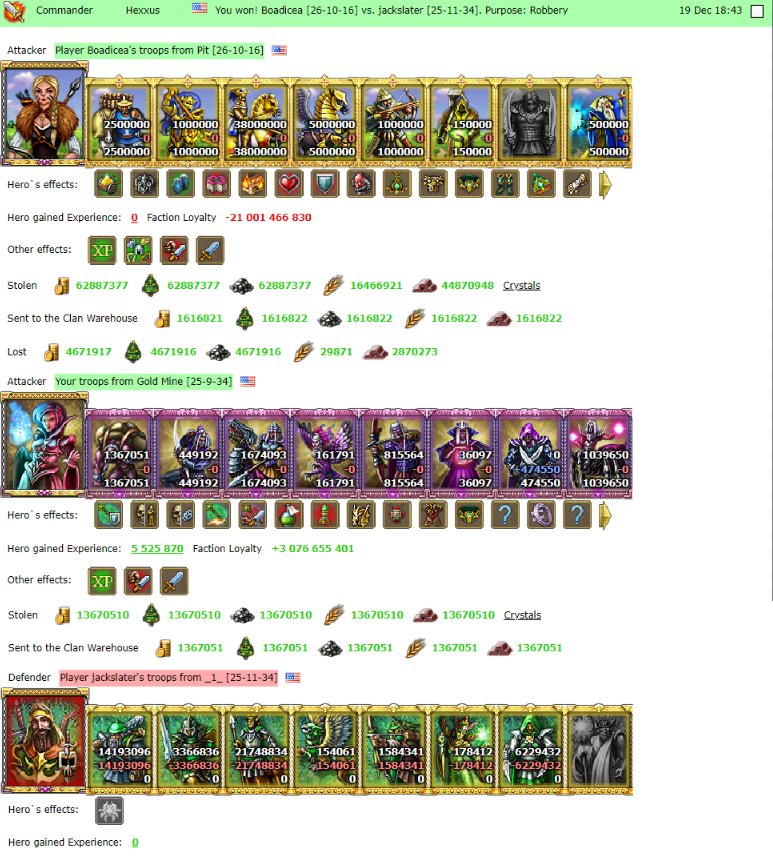
Task: Click the red heart effect icon
Action: (289, 184)
